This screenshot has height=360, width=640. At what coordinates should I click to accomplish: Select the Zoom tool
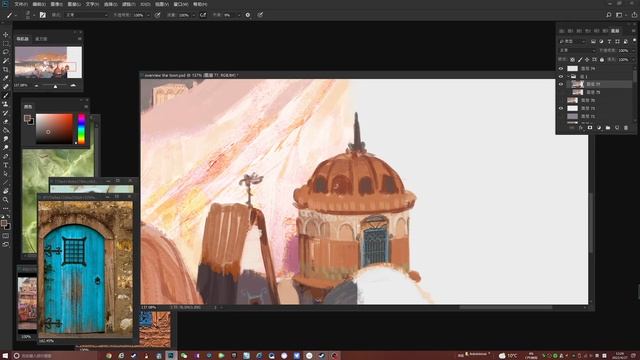(6, 200)
